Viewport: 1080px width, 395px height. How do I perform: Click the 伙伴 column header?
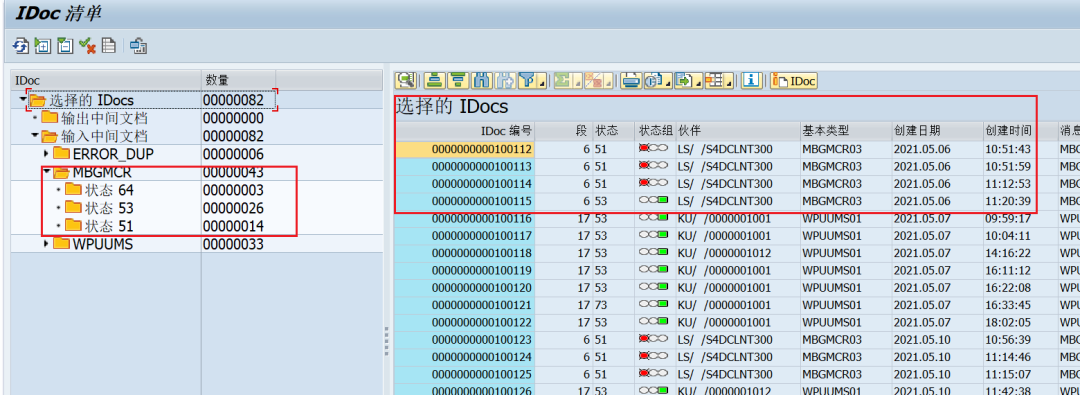(x=738, y=131)
